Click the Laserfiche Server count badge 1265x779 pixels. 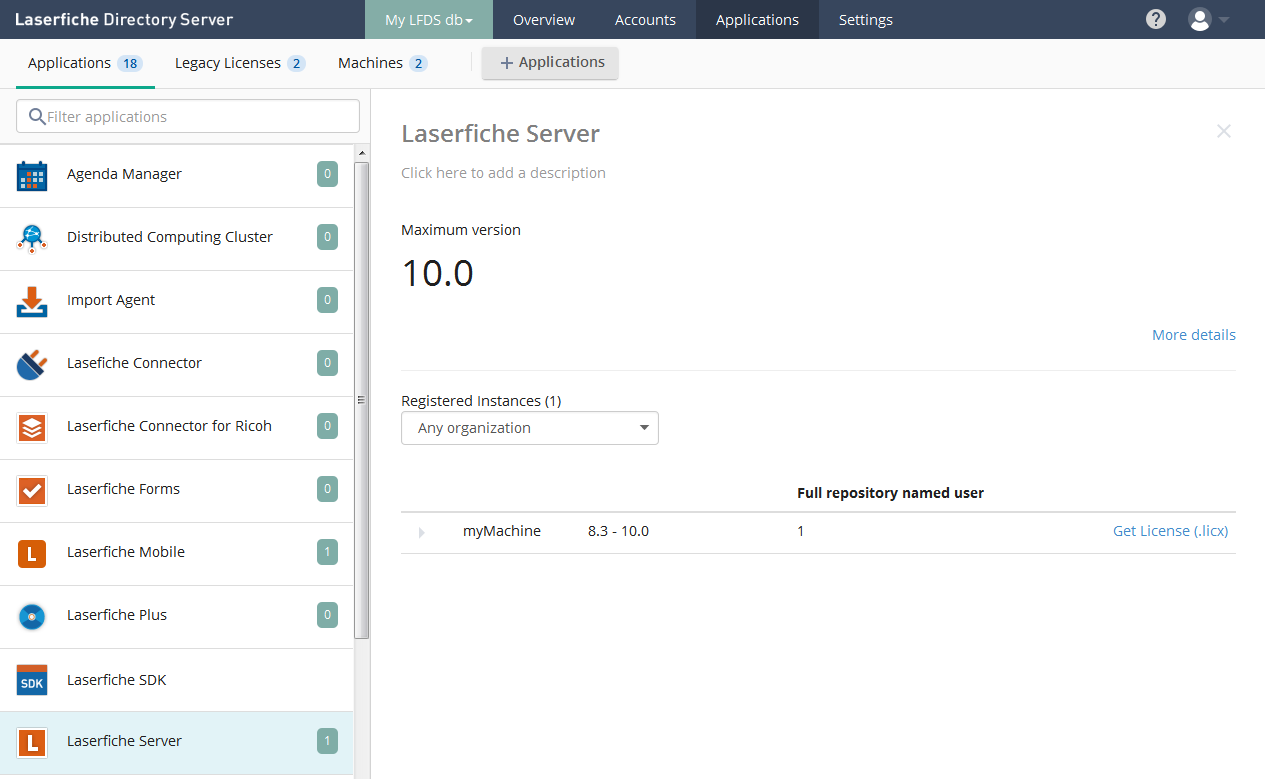point(327,741)
